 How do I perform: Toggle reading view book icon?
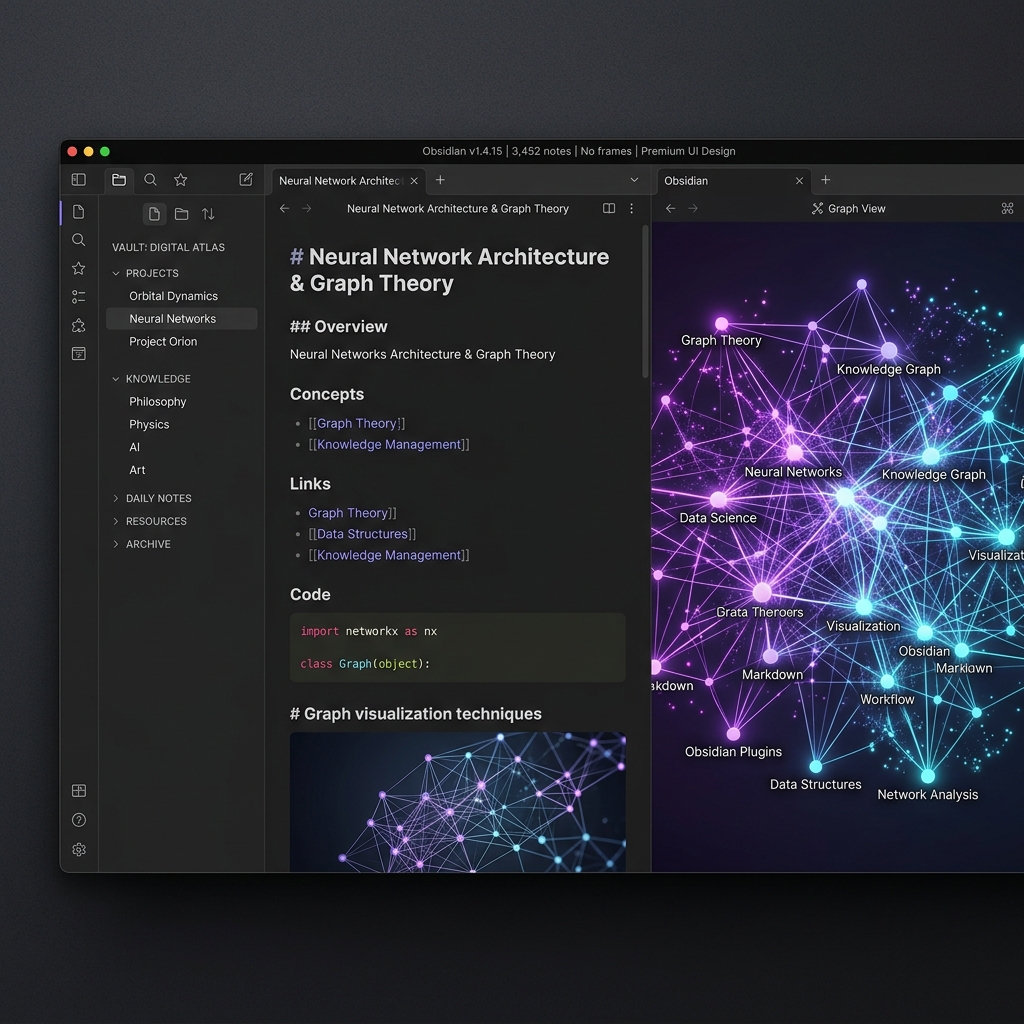[x=609, y=208]
